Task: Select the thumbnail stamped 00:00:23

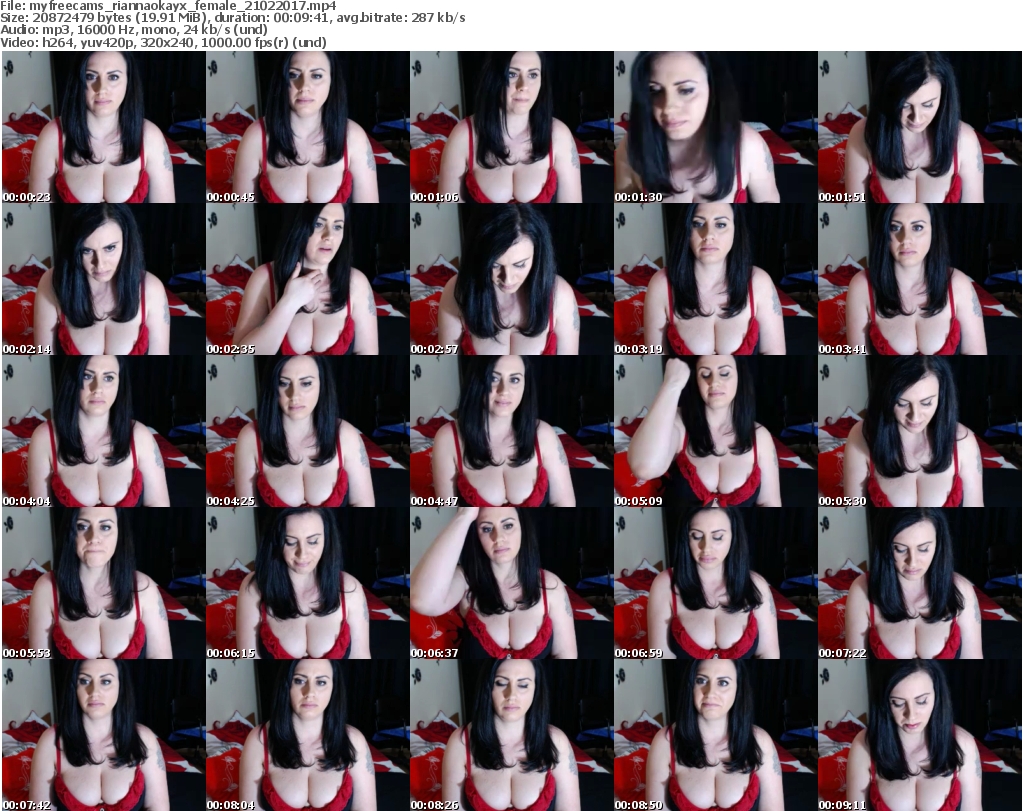Action: click(x=103, y=127)
